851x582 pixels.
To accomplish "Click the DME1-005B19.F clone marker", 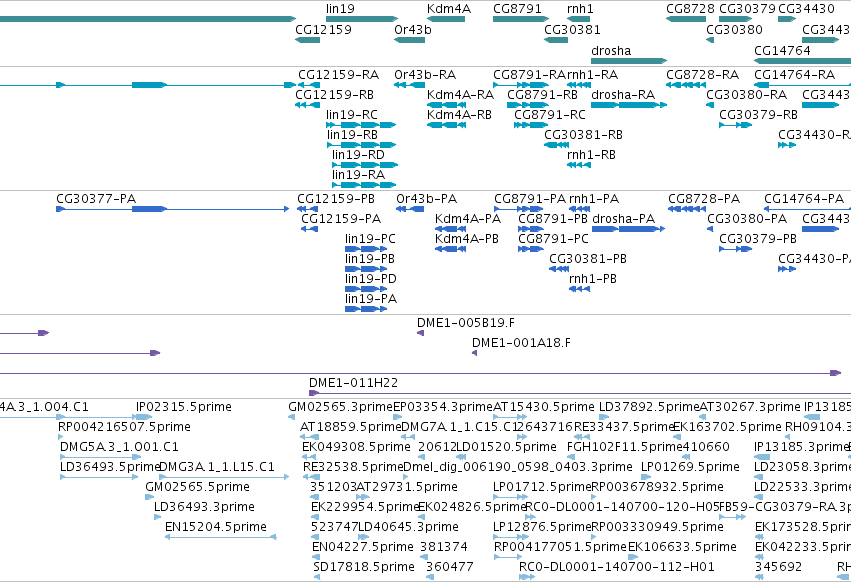I will tap(420, 333).
